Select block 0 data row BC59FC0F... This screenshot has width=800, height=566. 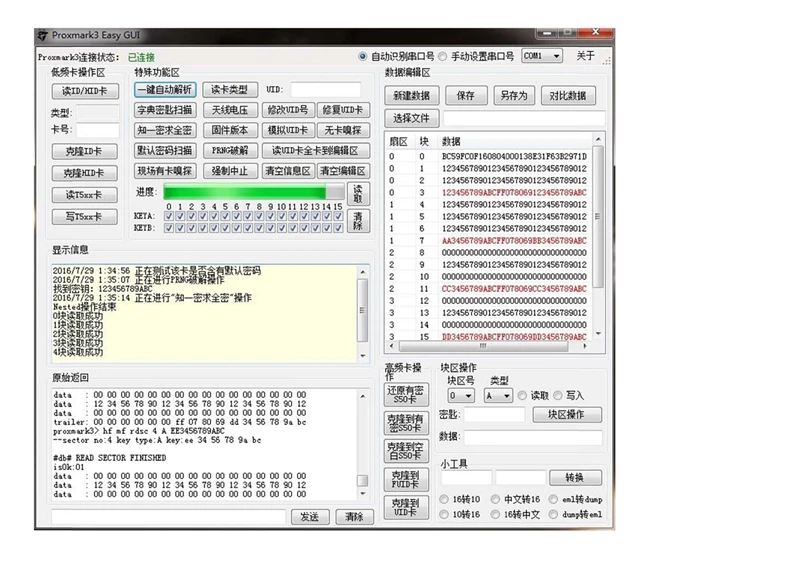click(x=488, y=156)
